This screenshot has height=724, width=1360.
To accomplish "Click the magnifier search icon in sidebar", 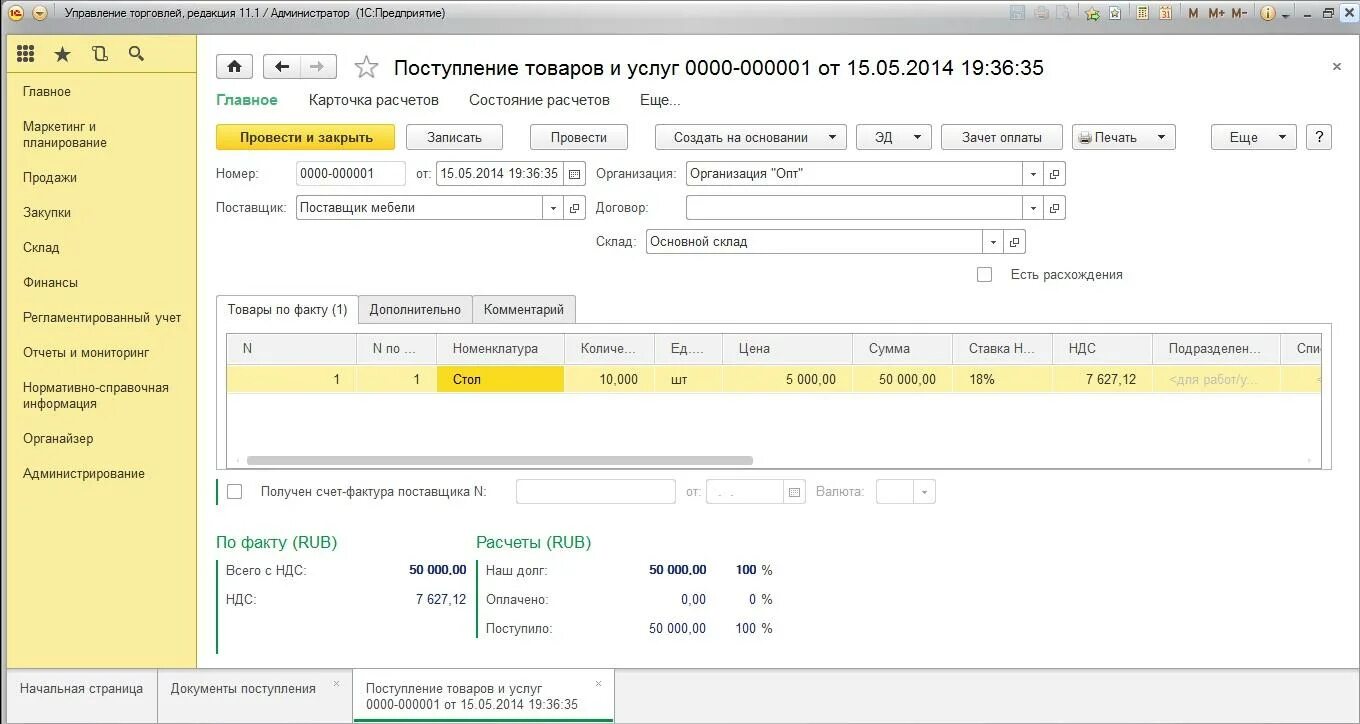I will pos(136,53).
